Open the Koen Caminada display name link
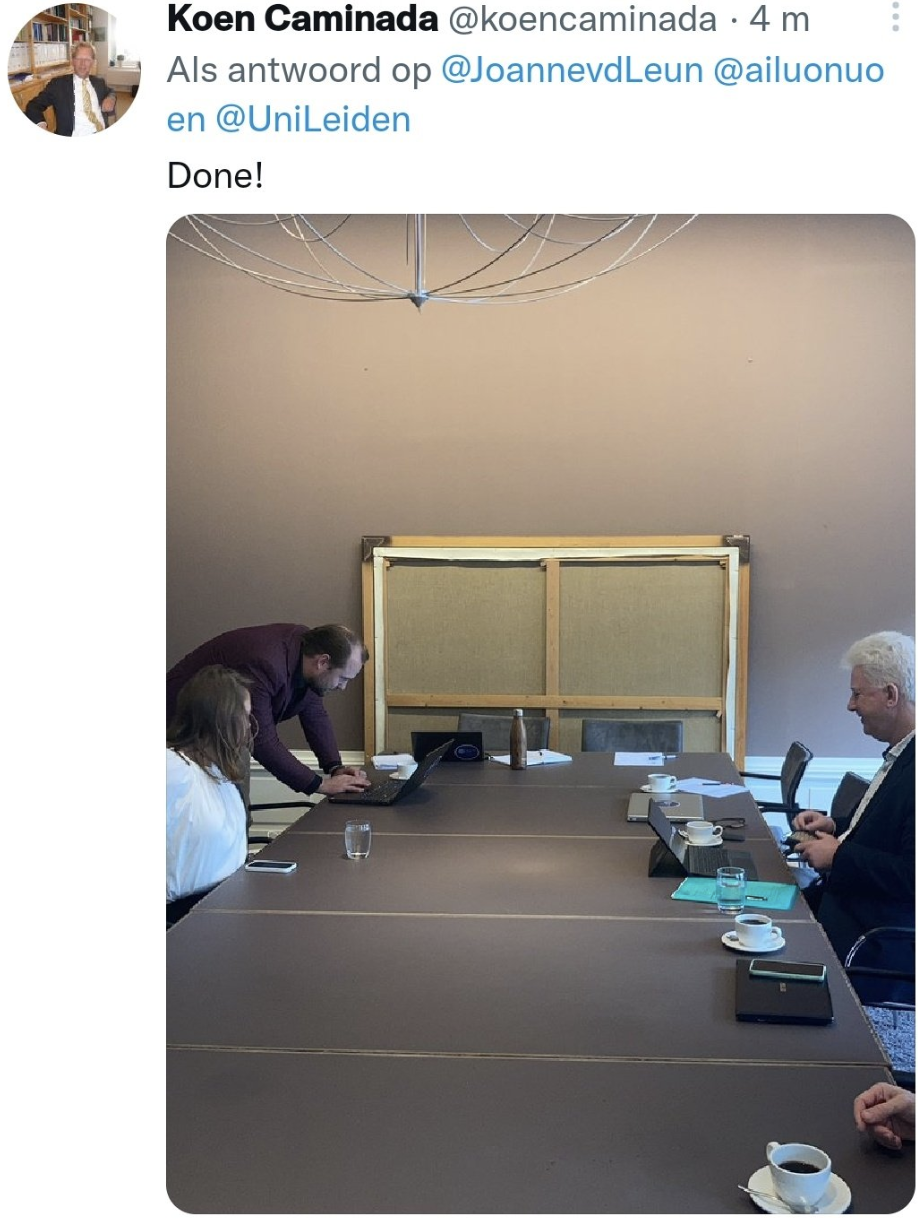Image resolution: width=918 pixels, height=1230 pixels. [x=303, y=18]
